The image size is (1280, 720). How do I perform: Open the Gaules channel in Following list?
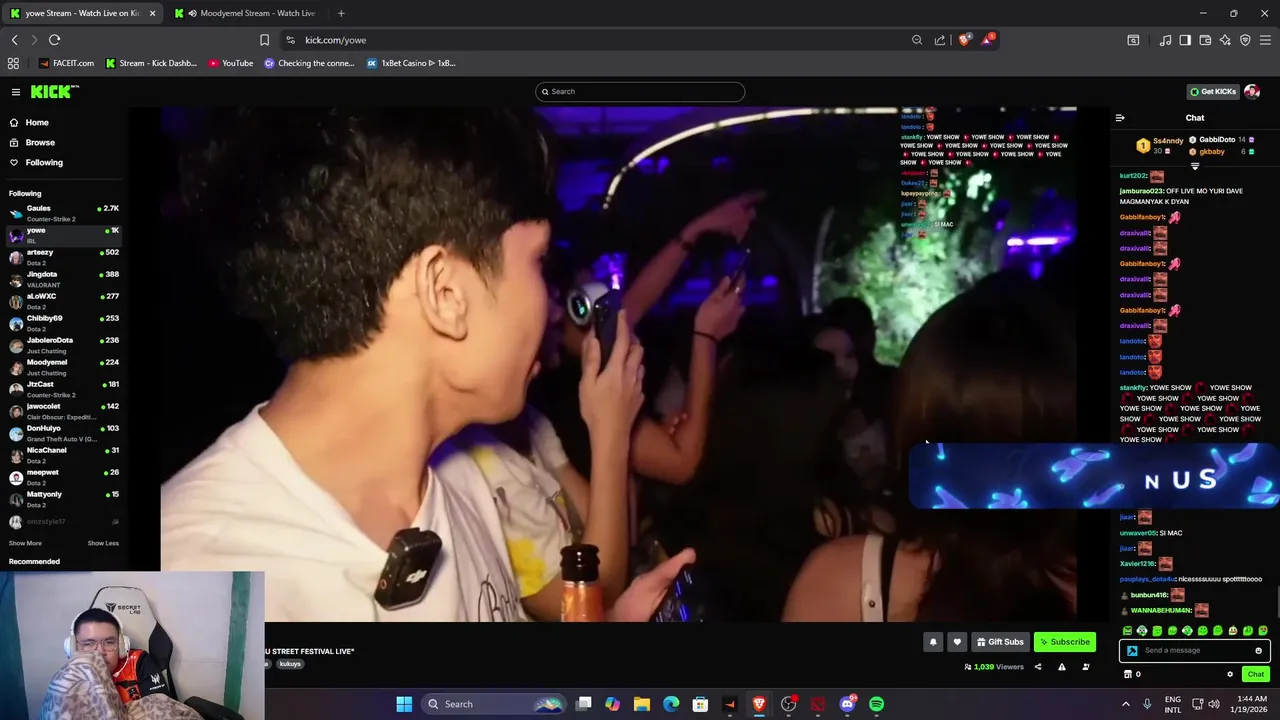(x=64, y=213)
